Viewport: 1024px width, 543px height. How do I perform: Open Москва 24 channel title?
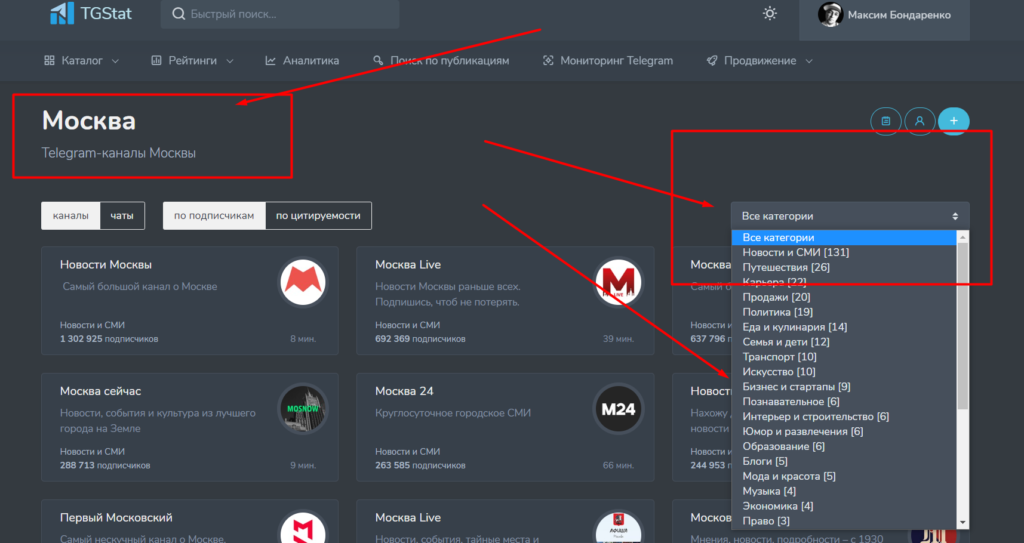tap(404, 391)
